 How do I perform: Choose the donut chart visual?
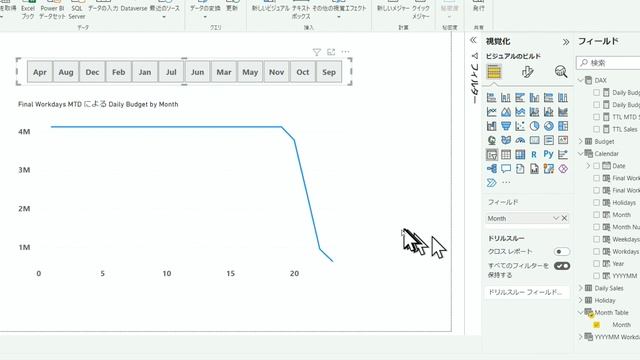point(549,126)
